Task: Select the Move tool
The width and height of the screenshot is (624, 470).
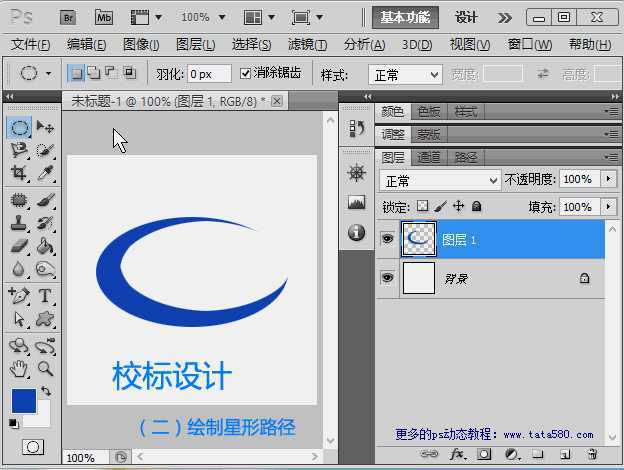Action: point(45,127)
